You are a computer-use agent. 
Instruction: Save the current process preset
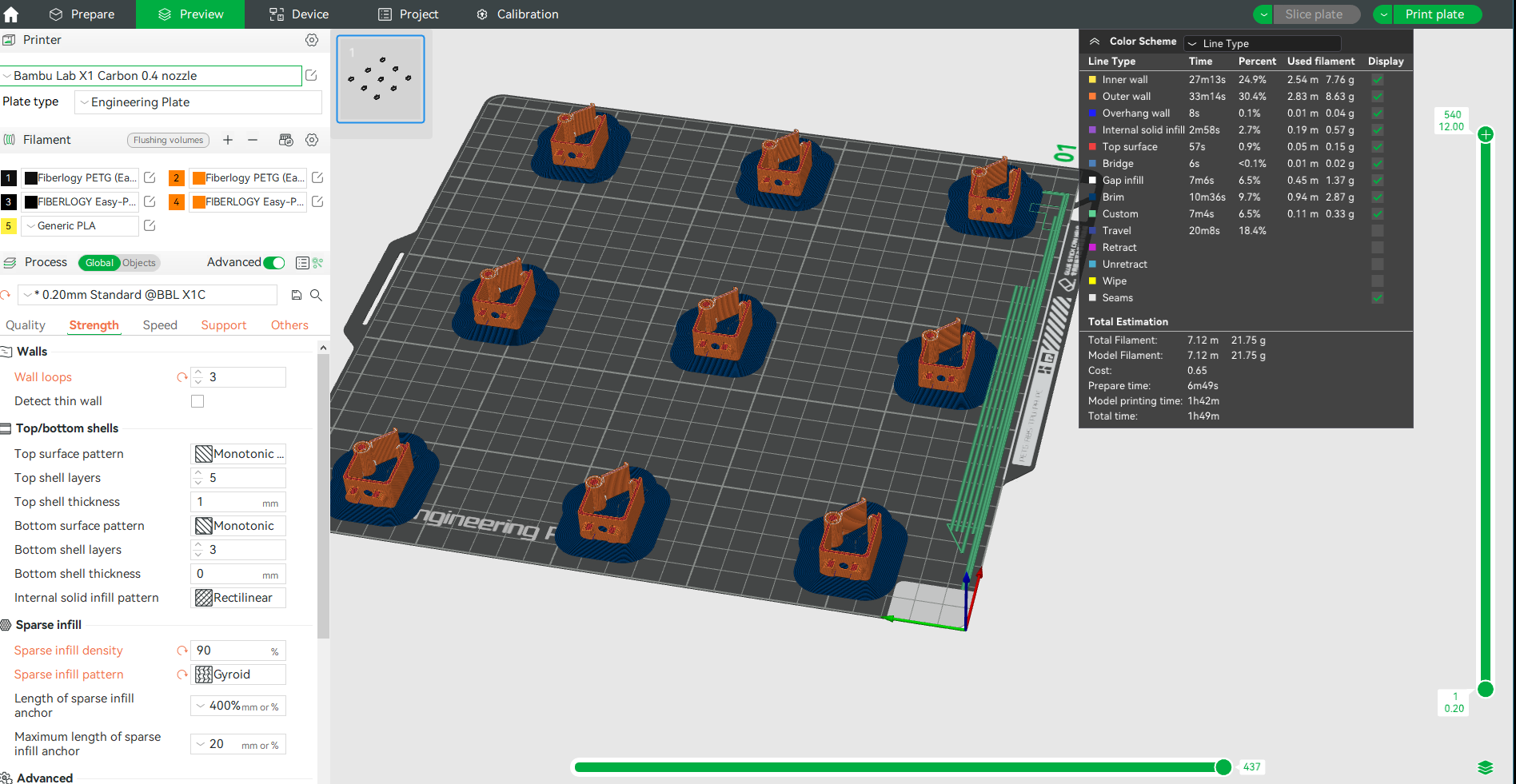(x=297, y=295)
